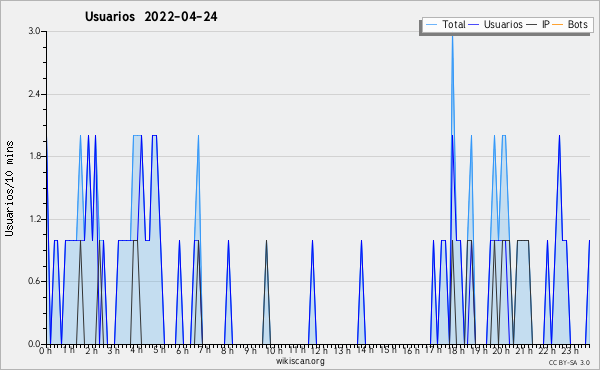Click the 23 h x-axis label
The image size is (600, 370).
(570, 350)
